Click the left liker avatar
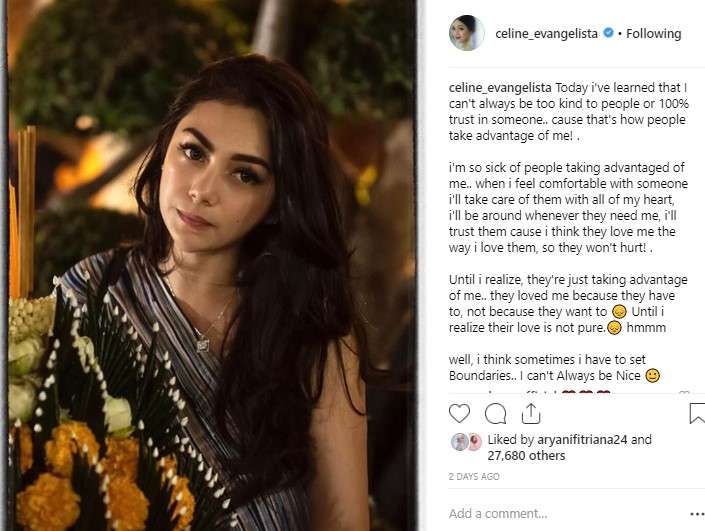The image size is (705, 531). point(458,441)
